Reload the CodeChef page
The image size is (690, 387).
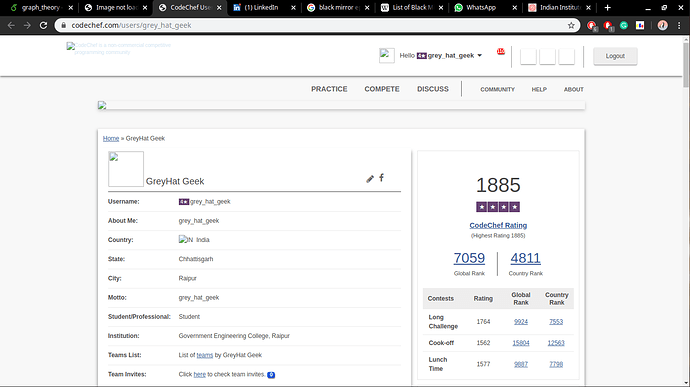(x=43, y=26)
